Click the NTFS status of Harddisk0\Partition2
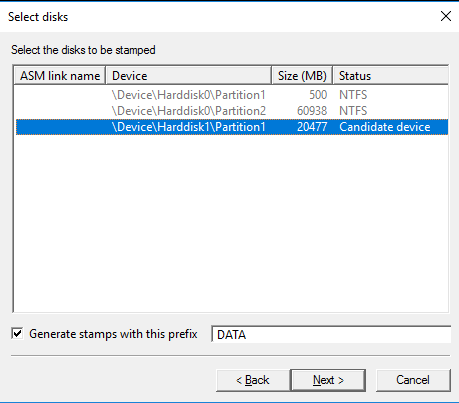Image resolution: width=459 pixels, height=403 pixels. [353, 111]
